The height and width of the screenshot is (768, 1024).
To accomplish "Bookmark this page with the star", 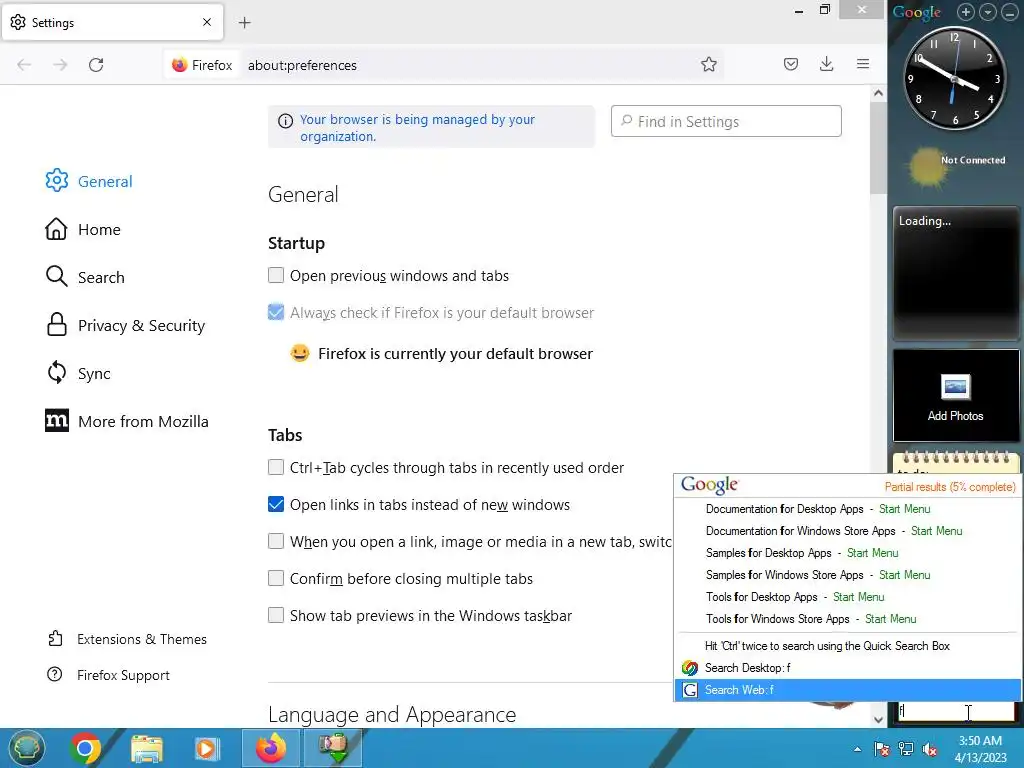I will click(709, 65).
